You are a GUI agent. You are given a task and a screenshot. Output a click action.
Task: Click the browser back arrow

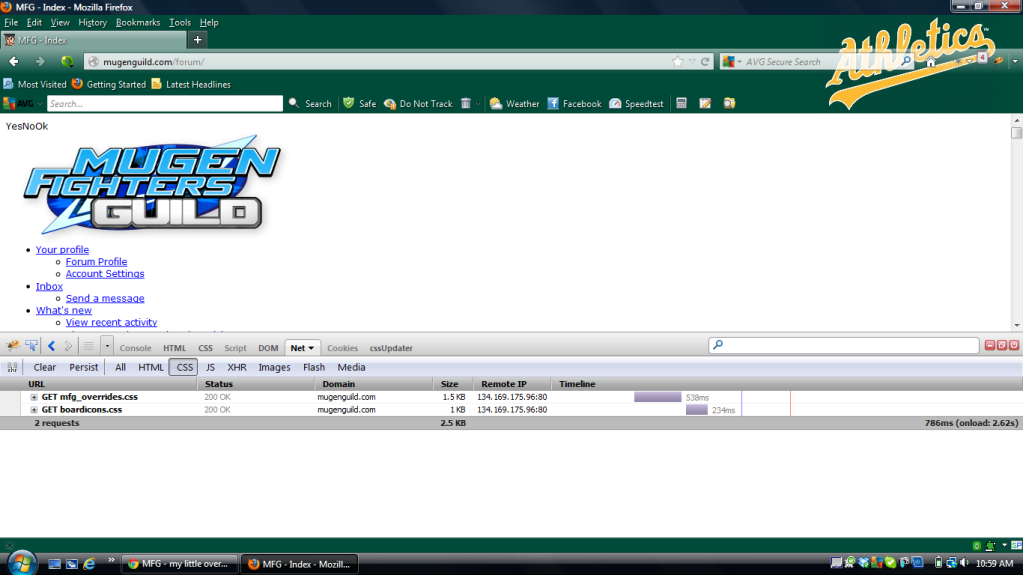14,61
